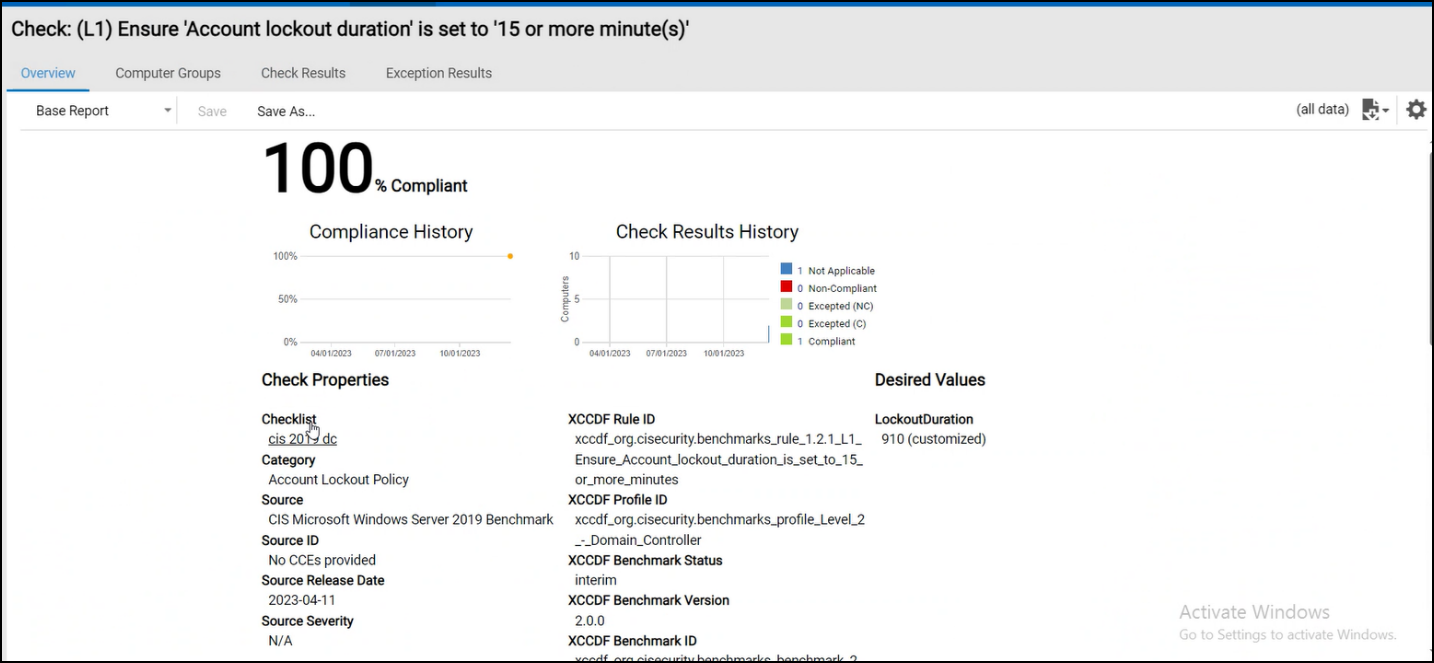Open the Check Results tab
Screen dimensions: 1434x663
[x=303, y=73]
